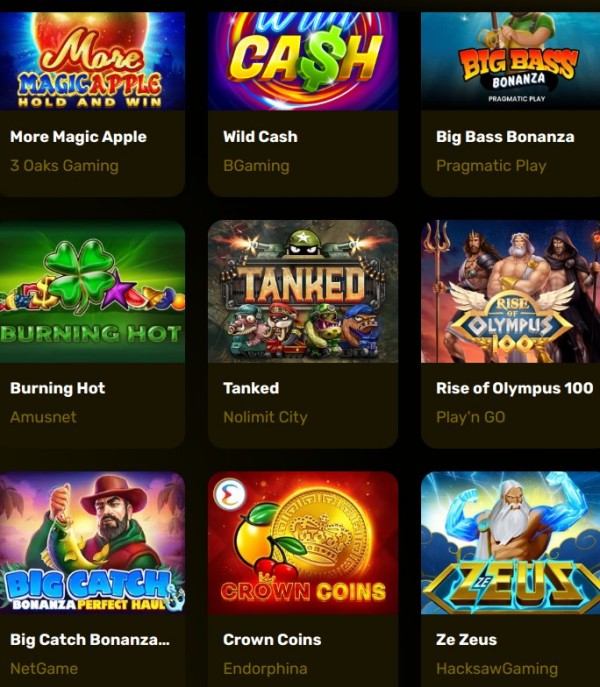Select the Amusnet provider label

43,417
